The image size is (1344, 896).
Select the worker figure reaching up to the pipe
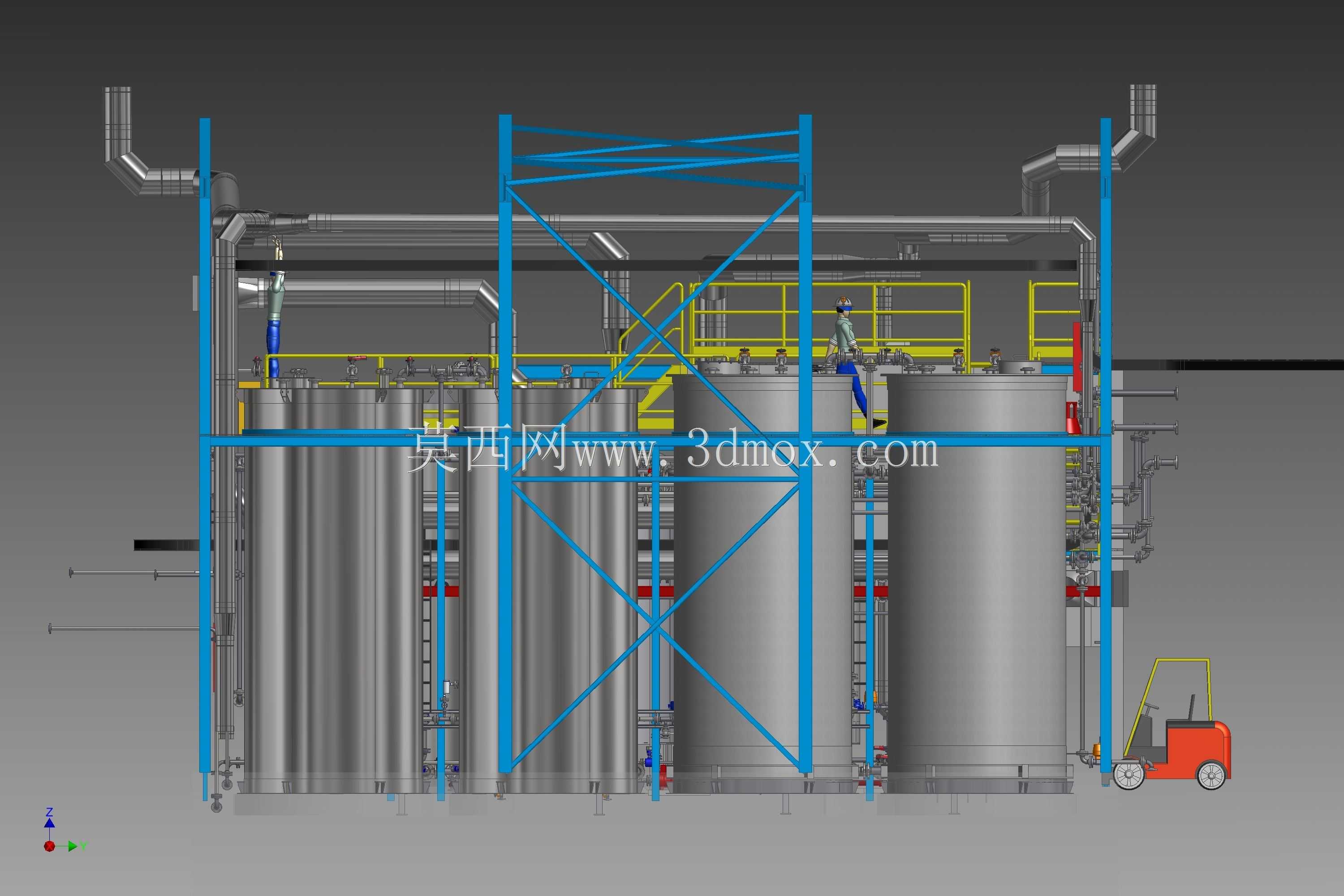click(x=275, y=309)
